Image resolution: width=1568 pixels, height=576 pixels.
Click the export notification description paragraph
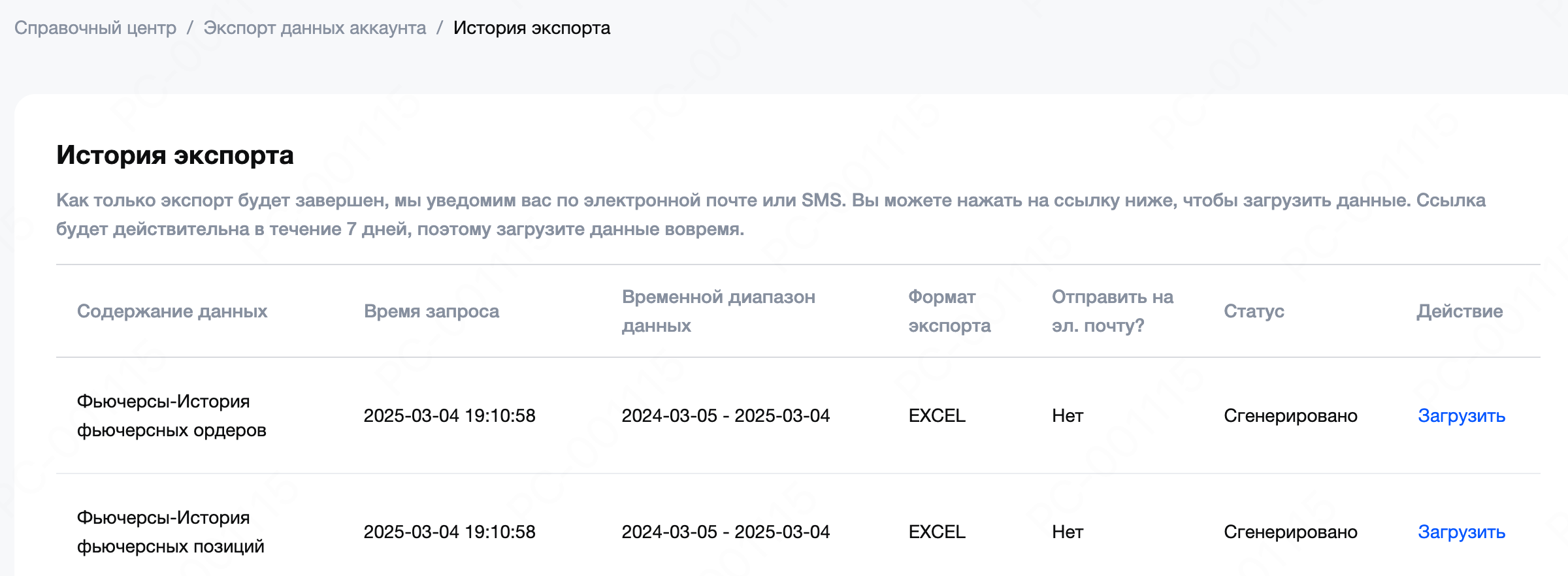(x=771, y=215)
